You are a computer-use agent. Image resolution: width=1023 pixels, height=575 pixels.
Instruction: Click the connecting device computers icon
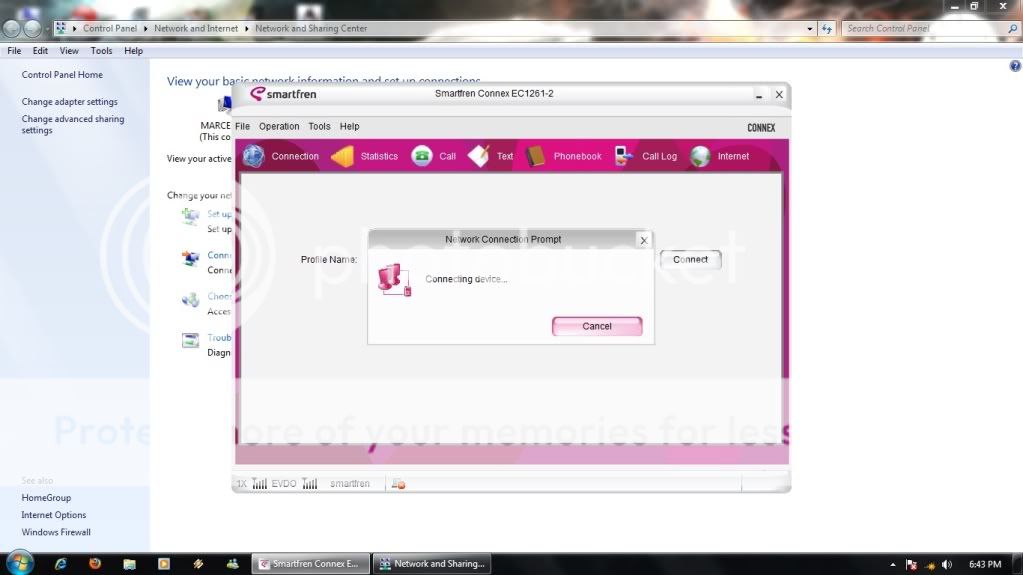pos(395,279)
